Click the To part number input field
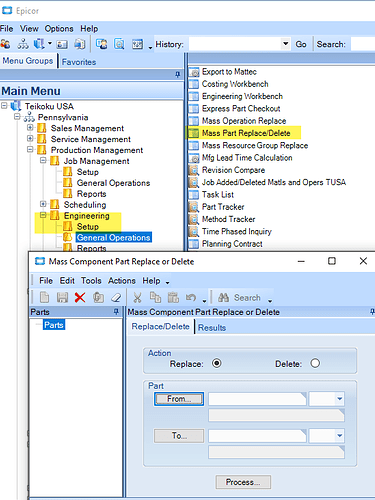 (257, 436)
